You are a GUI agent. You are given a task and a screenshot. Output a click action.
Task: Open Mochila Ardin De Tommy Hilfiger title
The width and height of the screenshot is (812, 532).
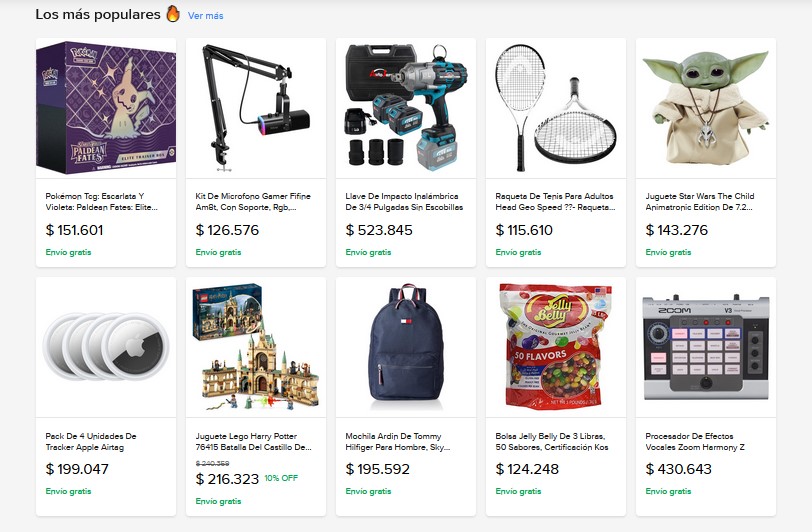pos(398,441)
